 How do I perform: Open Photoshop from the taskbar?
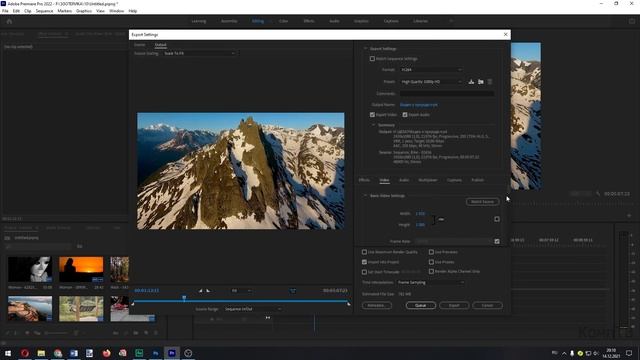156,353
